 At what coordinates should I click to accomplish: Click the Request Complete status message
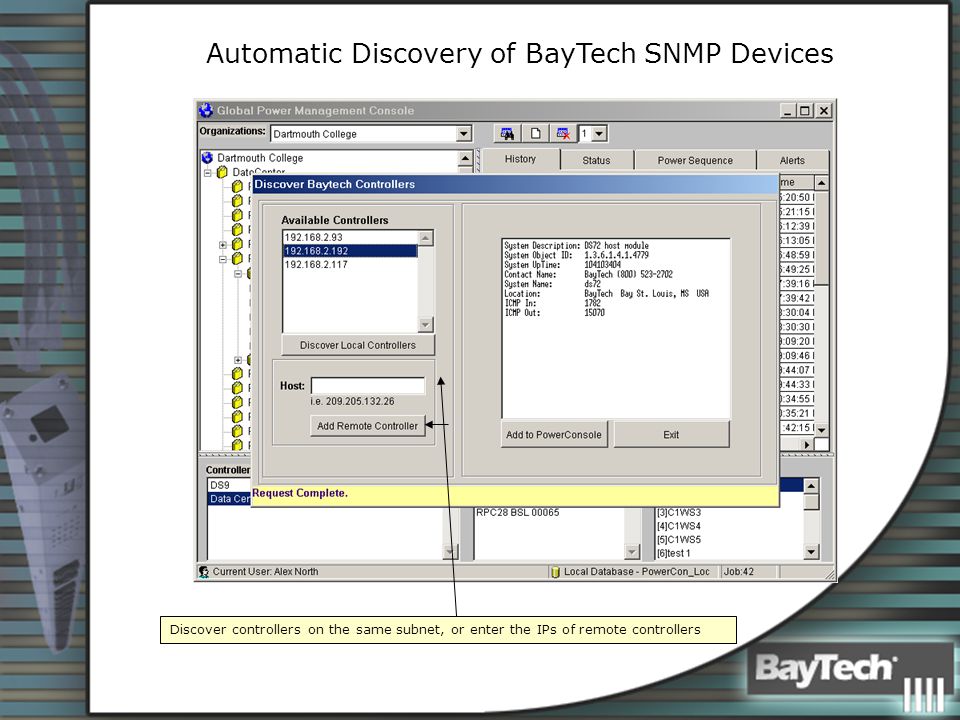(299, 493)
